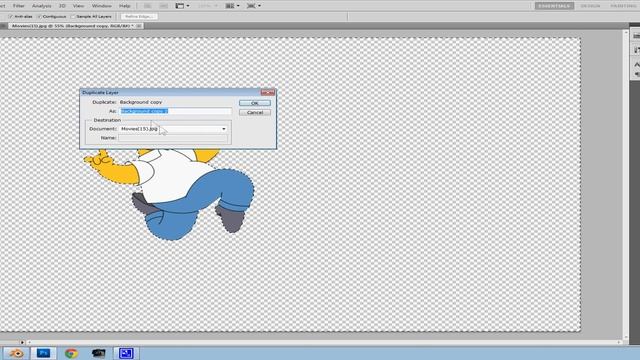The height and width of the screenshot is (360, 640).
Task: Select the Design workspace
Action: [x=590, y=6]
